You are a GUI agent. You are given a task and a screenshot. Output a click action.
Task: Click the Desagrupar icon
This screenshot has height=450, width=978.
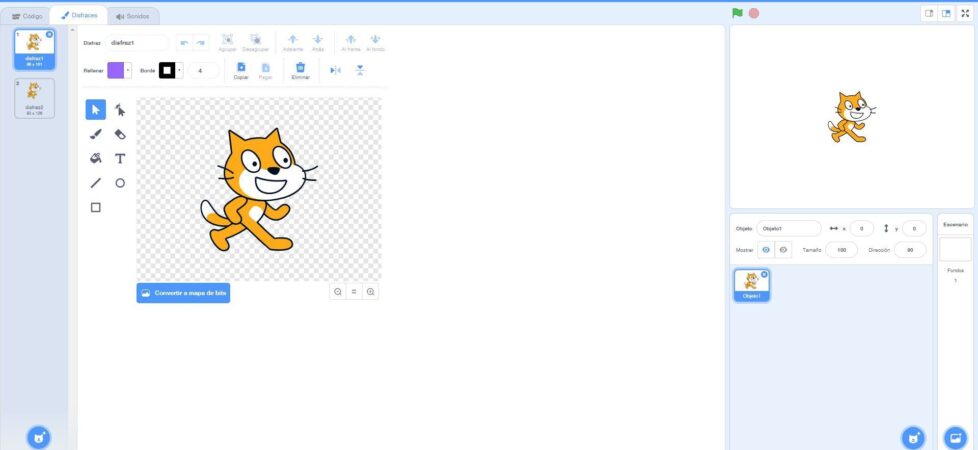255,39
